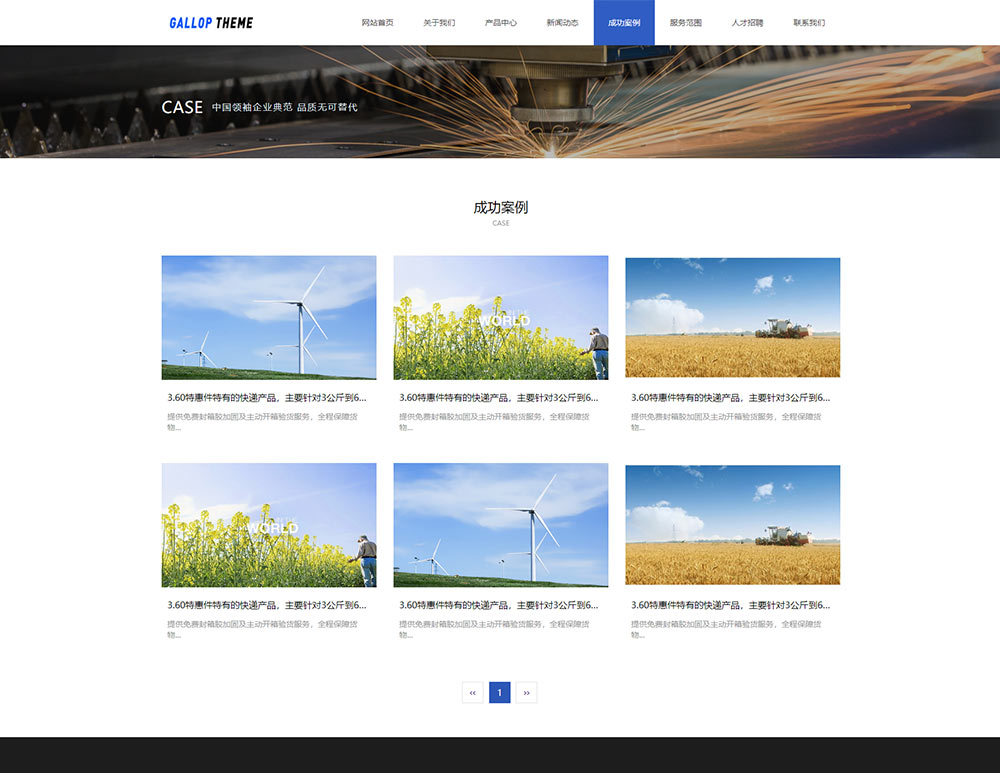Open second-row wheat harvester thumbnail
The width and height of the screenshot is (1000, 773).
coord(732,525)
